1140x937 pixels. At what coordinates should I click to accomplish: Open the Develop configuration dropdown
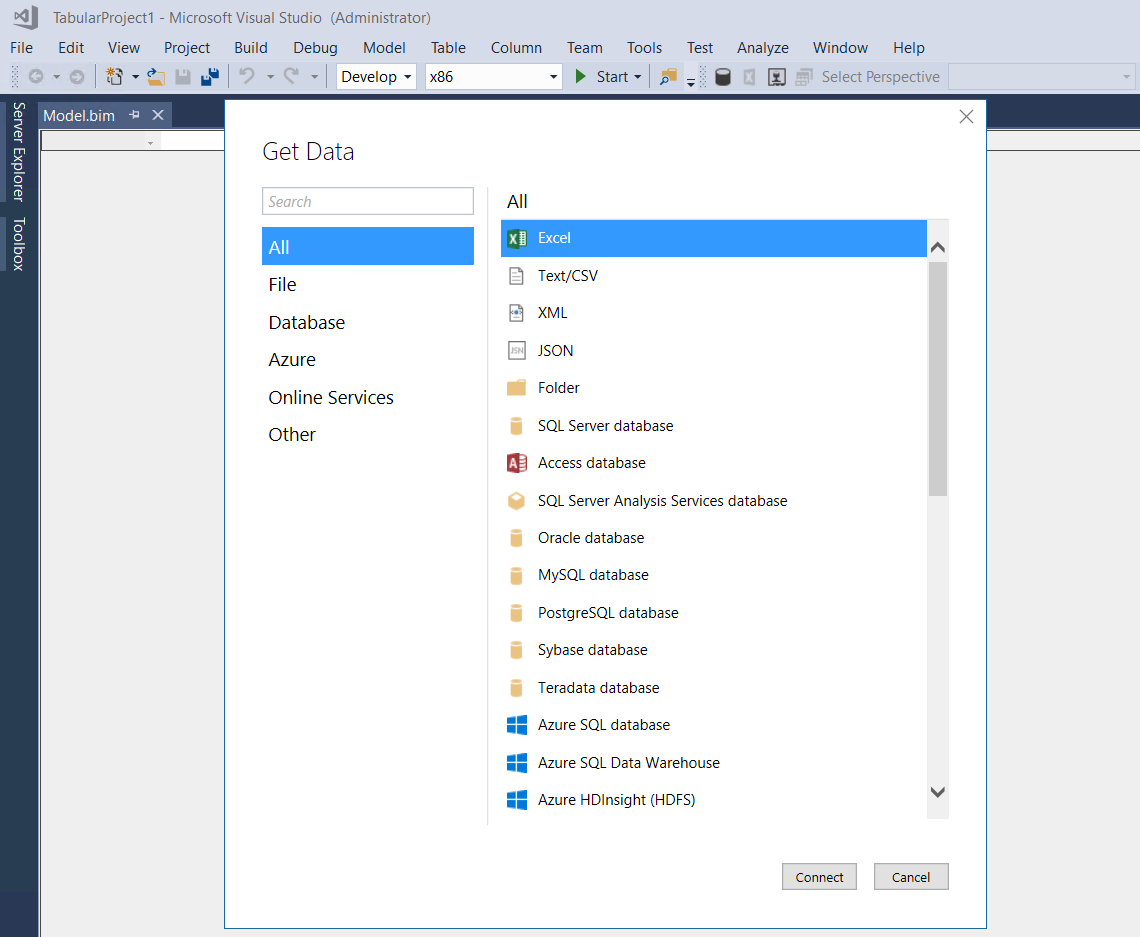tap(376, 76)
